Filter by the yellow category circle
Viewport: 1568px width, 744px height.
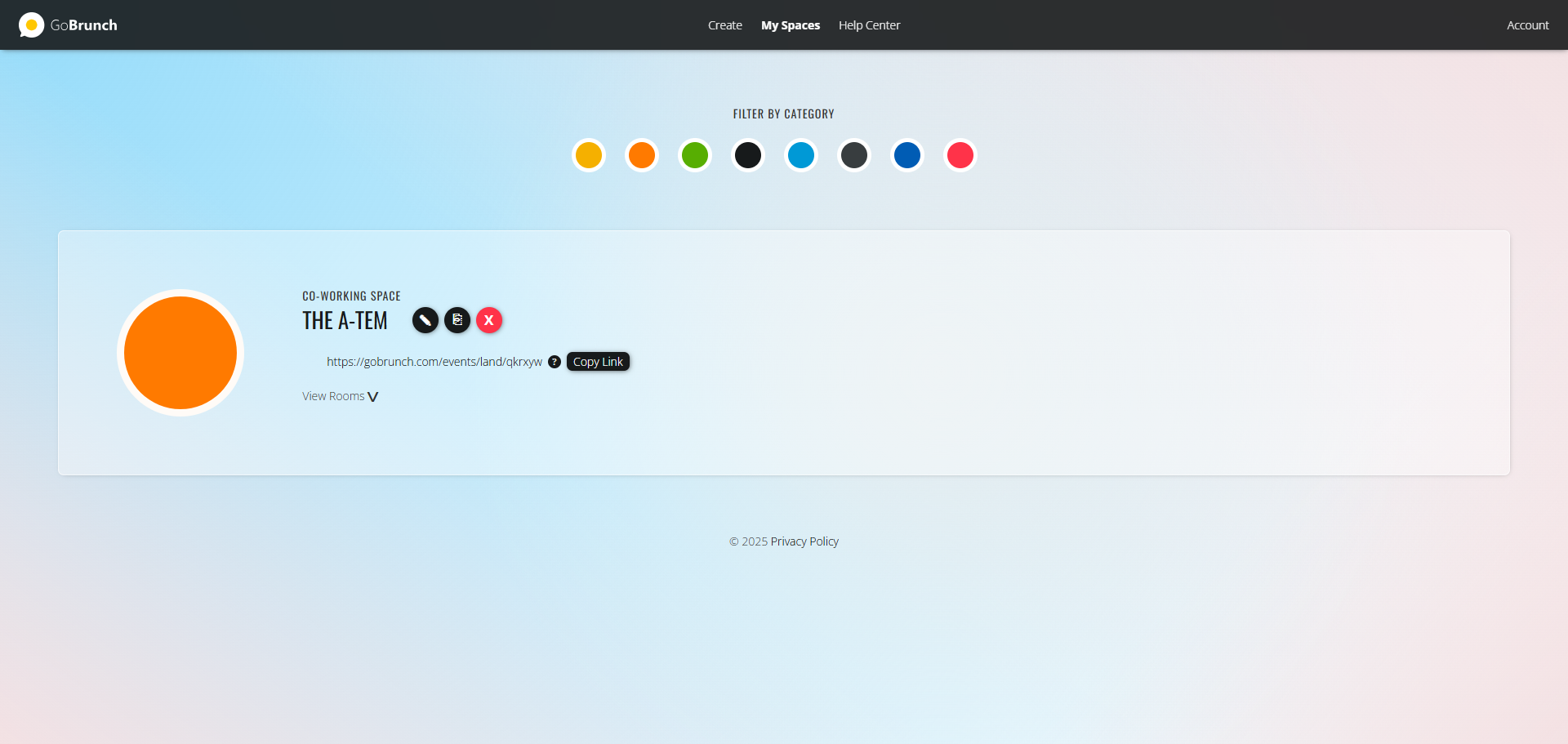(x=589, y=155)
